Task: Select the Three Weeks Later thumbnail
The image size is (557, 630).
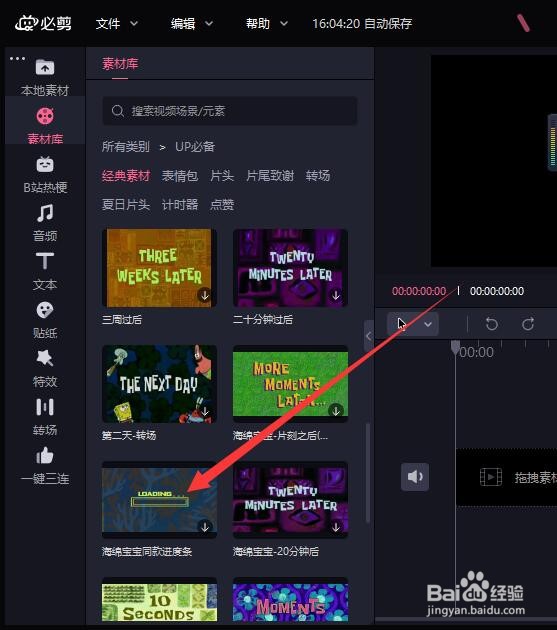Action: coord(159,268)
